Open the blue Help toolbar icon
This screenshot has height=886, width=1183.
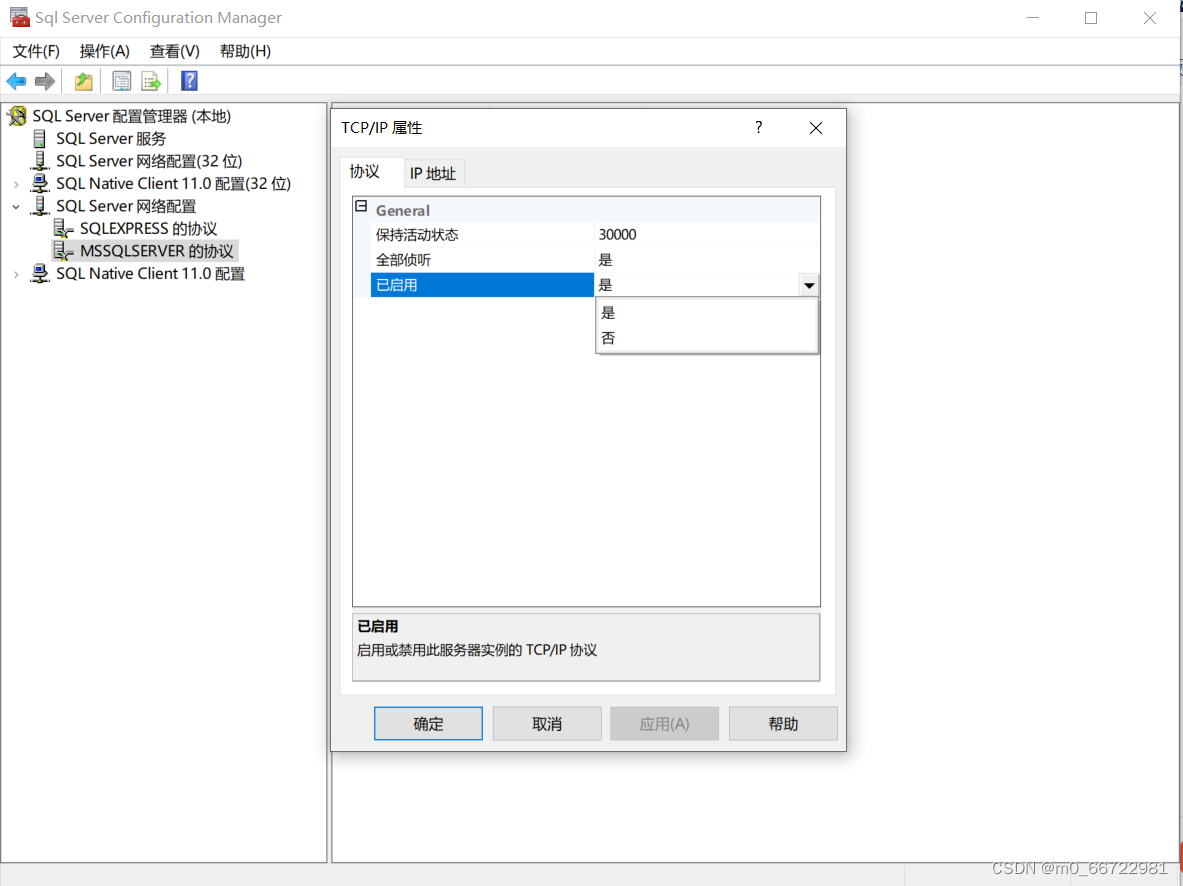click(189, 82)
